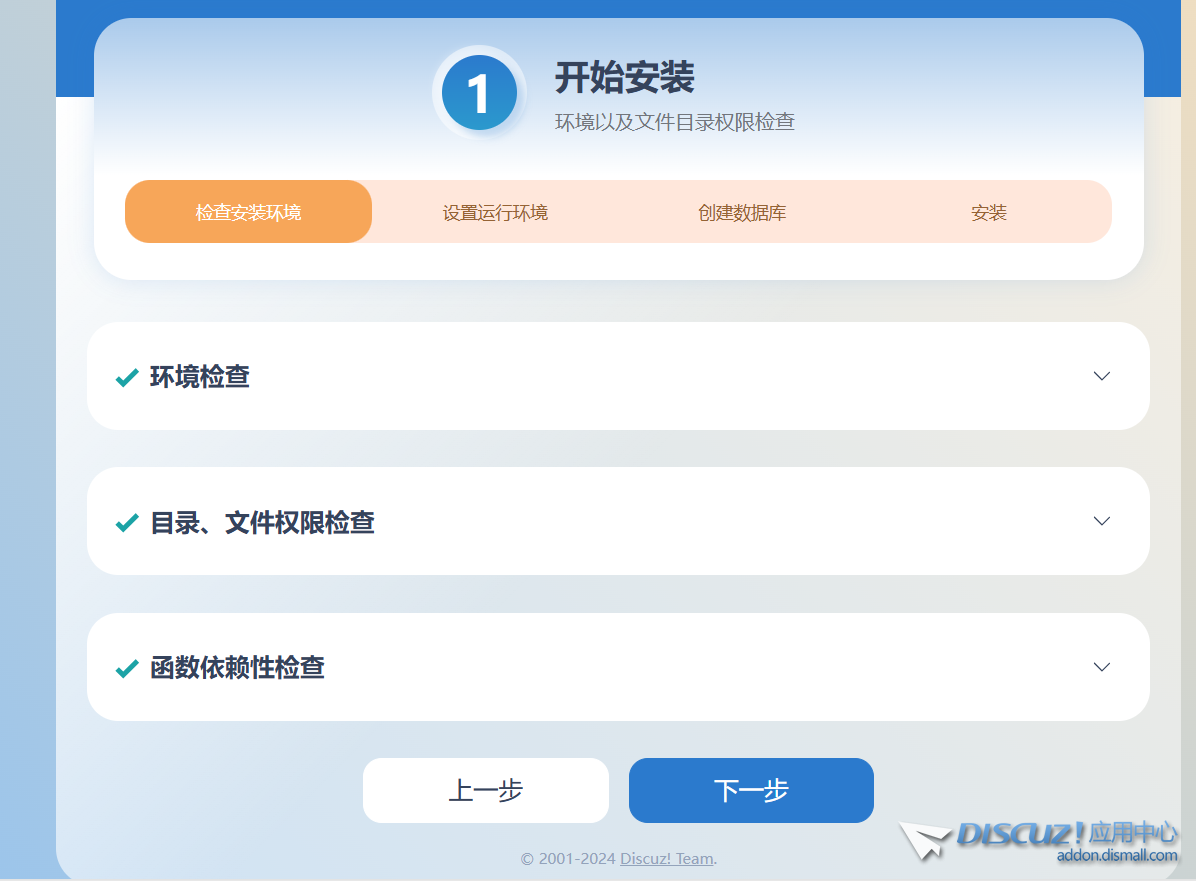This screenshot has height=881, width=1196.
Task: Click the 函数依赖性检查 section title
Action: (x=237, y=668)
